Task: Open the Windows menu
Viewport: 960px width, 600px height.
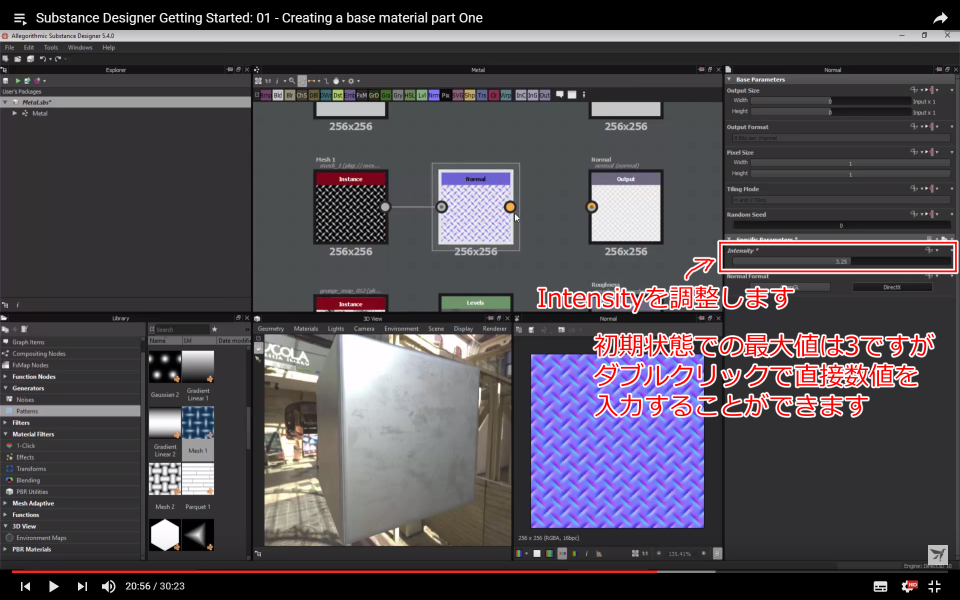Action: (80, 47)
